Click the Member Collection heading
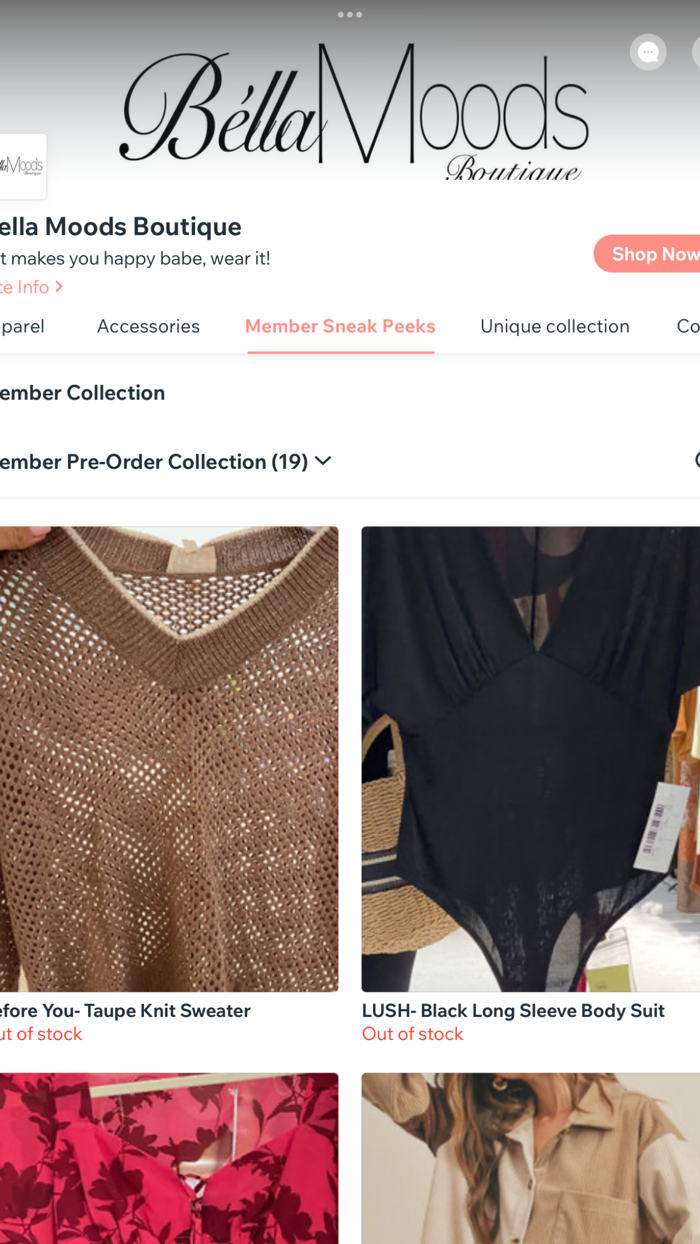The height and width of the screenshot is (1244, 700). tap(82, 392)
